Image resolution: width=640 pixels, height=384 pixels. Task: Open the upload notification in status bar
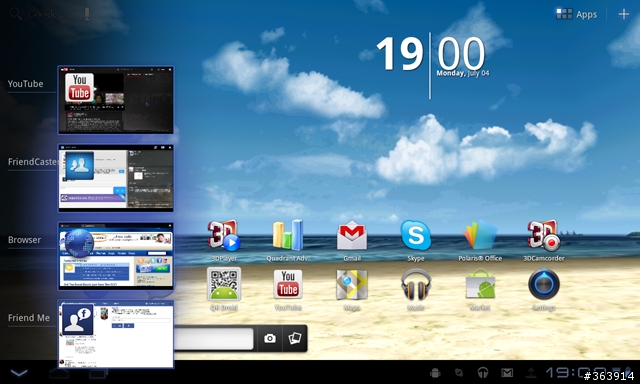531,373
